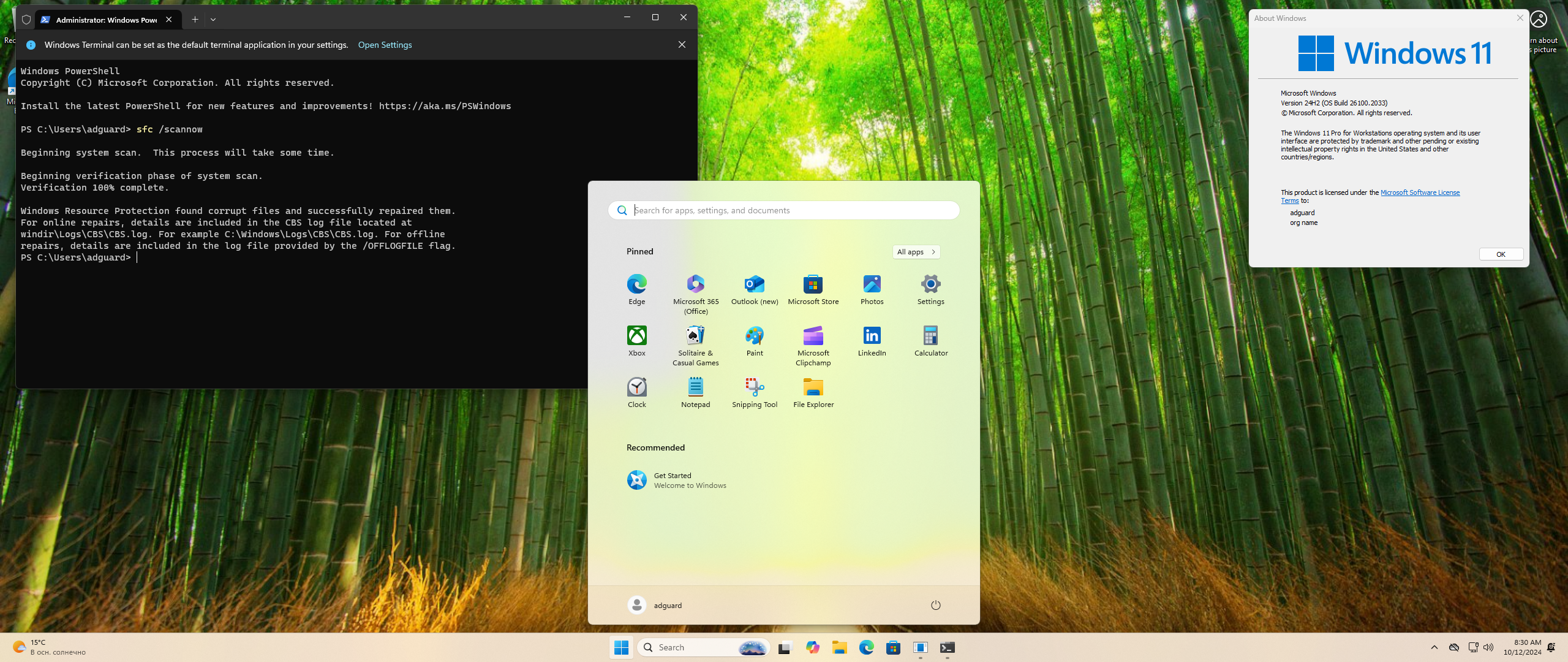Open LinkedIn pinned app
The height and width of the screenshot is (662, 1568).
tap(872, 341)
